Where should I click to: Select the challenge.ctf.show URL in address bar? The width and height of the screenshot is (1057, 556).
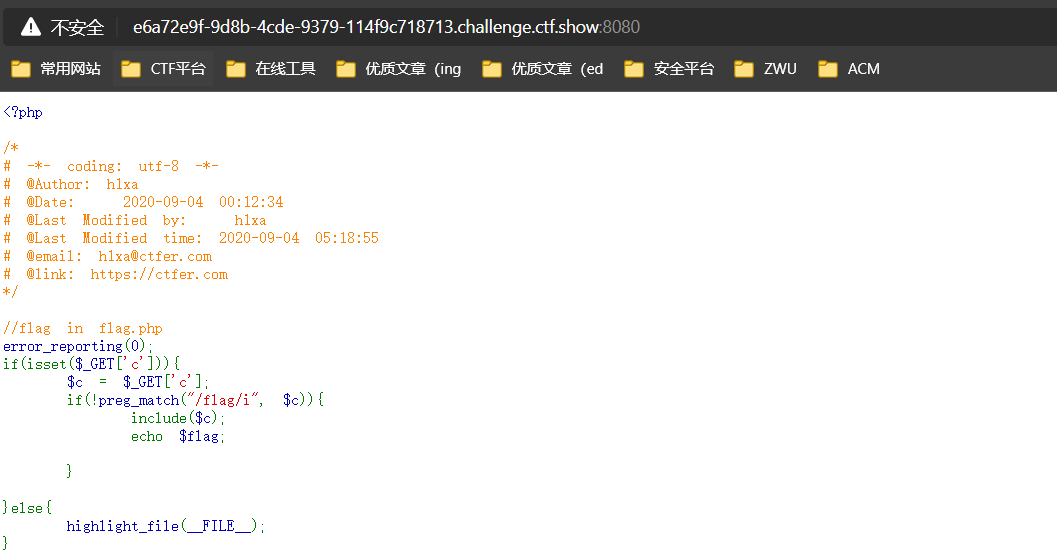(x=386, y=27)
